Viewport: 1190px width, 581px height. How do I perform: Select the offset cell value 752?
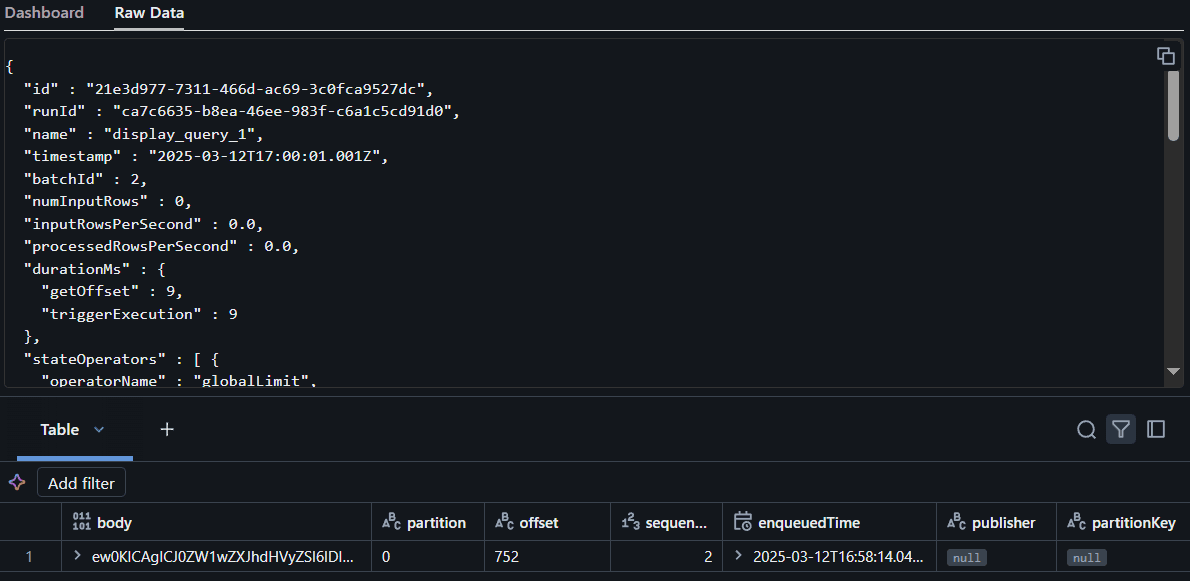(506, 557)
